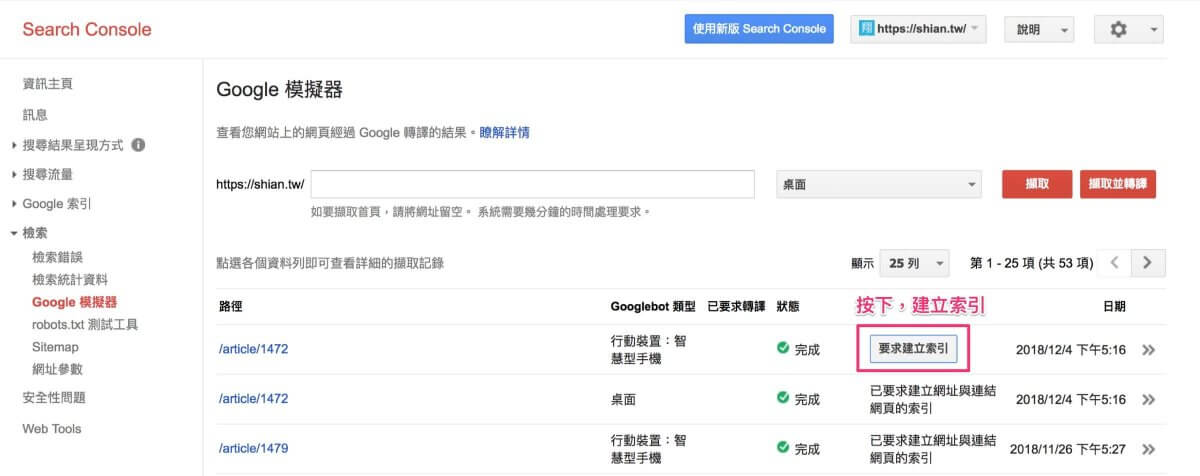Image resolution: width=1200 pixels, height=476 pixels.
Task: Open robots.txt 測試工具 in sidebar
Action: click(x=85, y=324)
